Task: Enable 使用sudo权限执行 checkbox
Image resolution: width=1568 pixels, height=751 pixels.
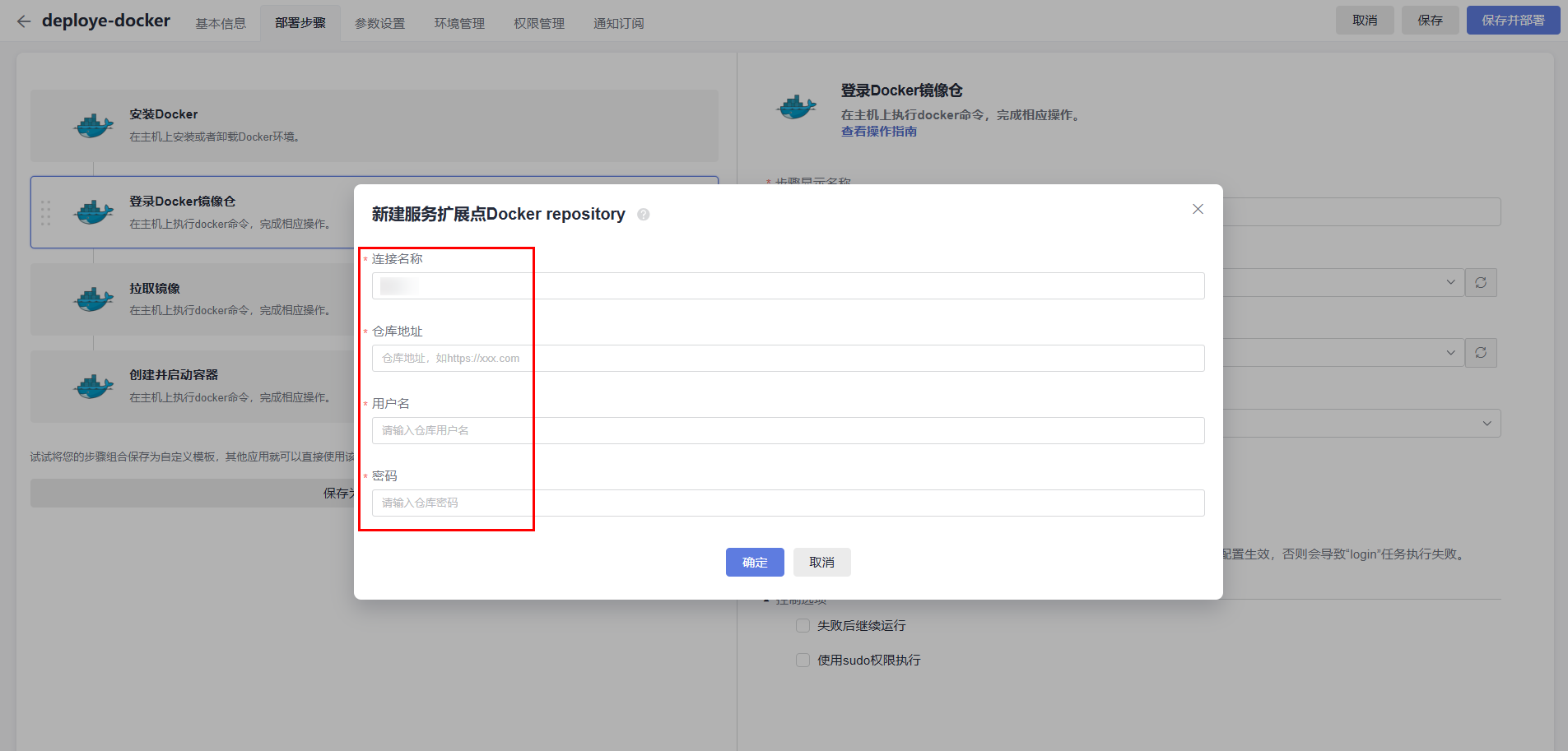Action: click(803, 661)
